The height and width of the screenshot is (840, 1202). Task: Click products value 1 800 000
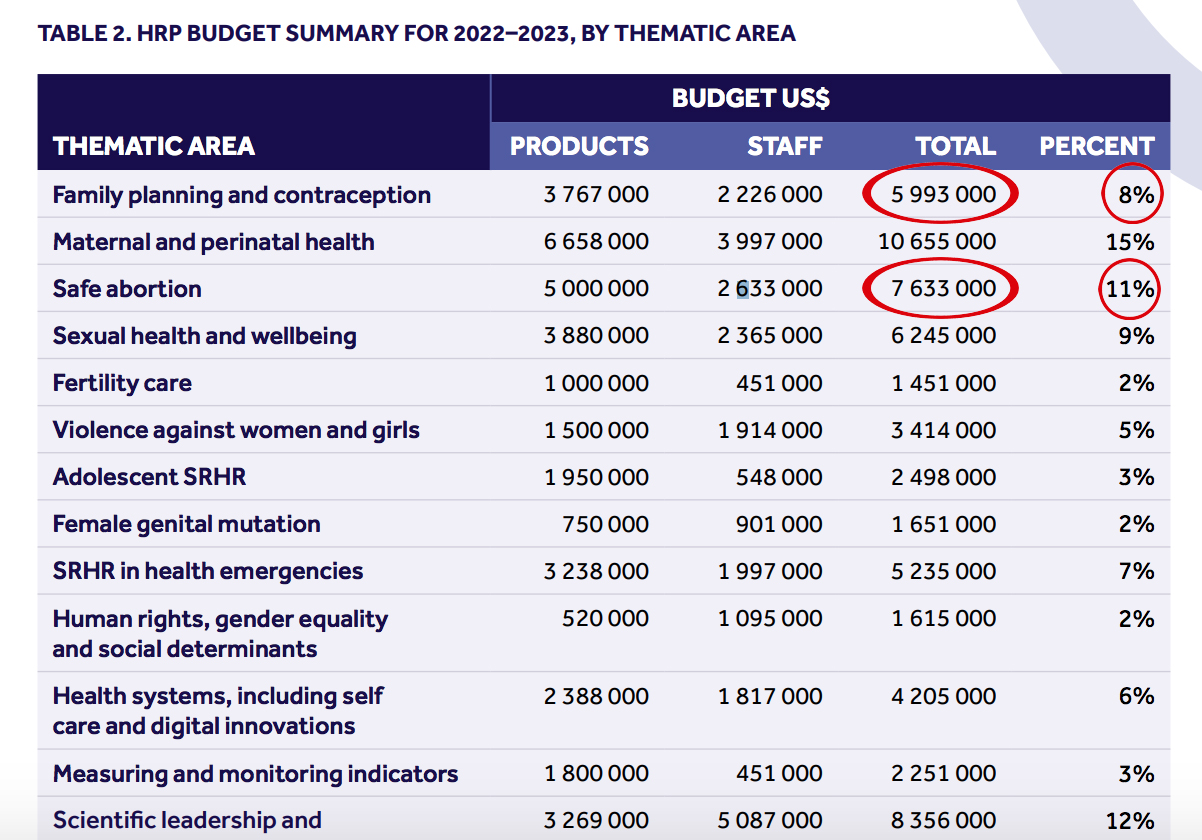(x=596, y=774)
